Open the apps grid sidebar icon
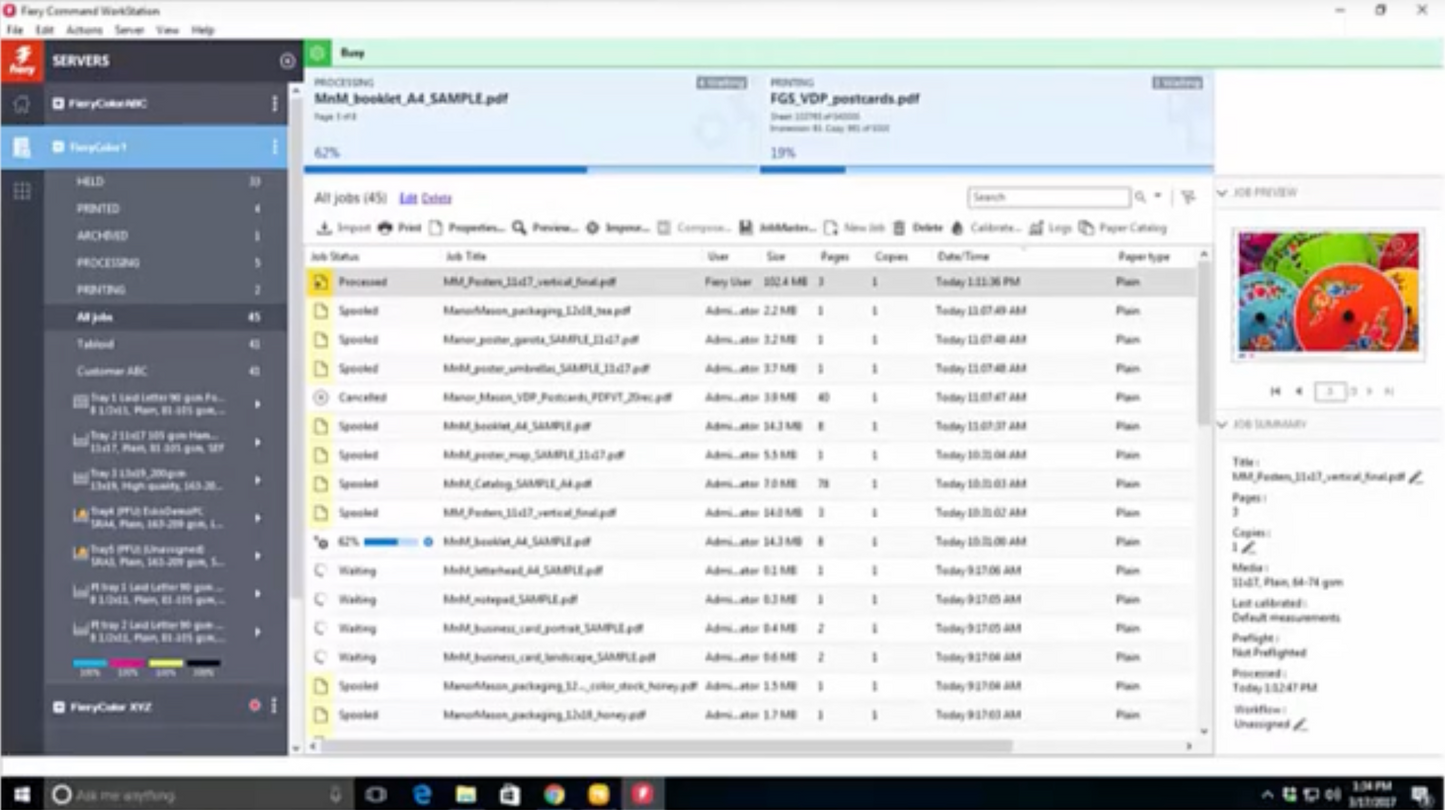The height and width of the screenshot is (810, 1445). coord(21,192)
